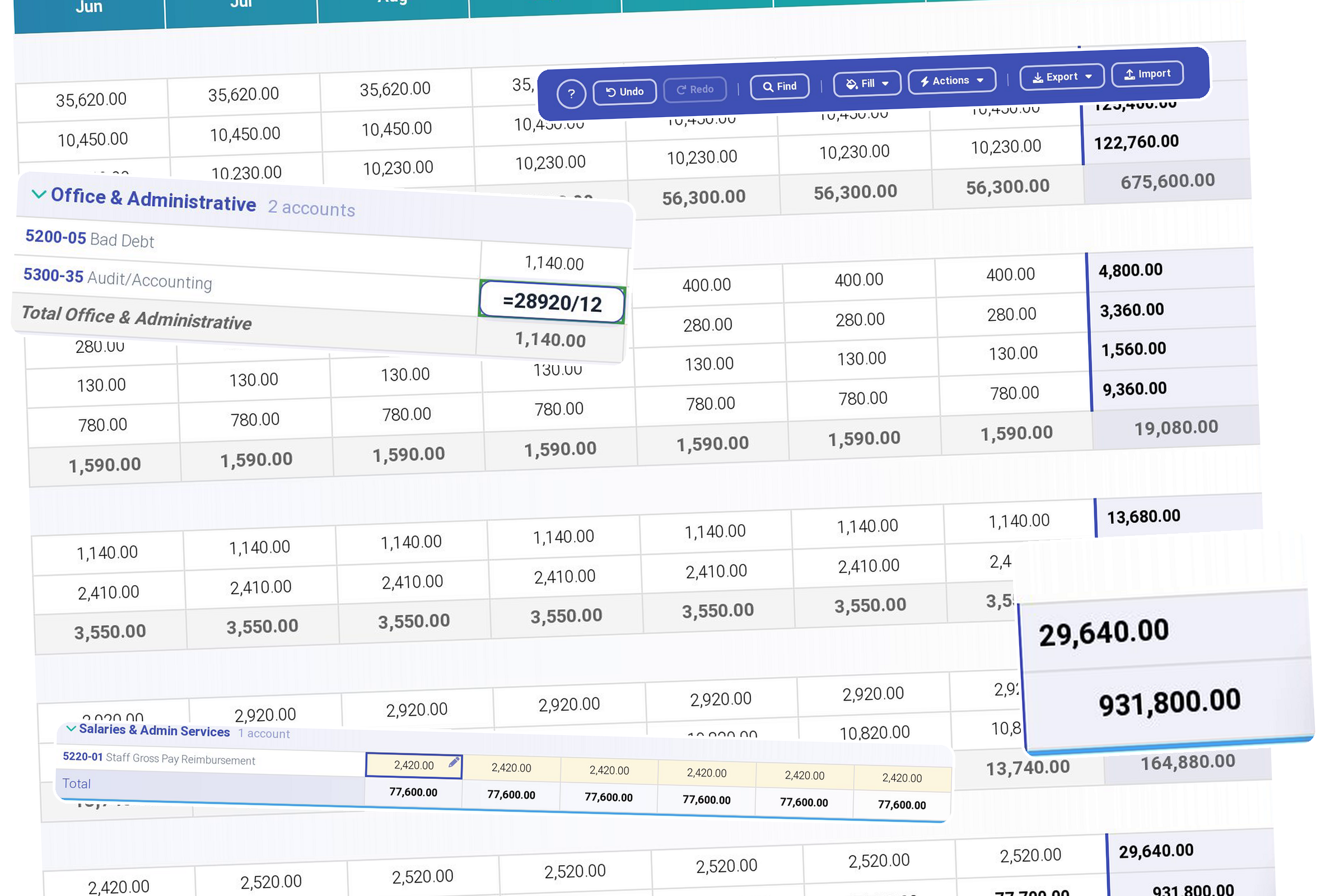Viewport: 1344px width, 896px height.
Task: Select the 164,880.00 total cell
Action: pyautogui.click(x=1187, y=762)
